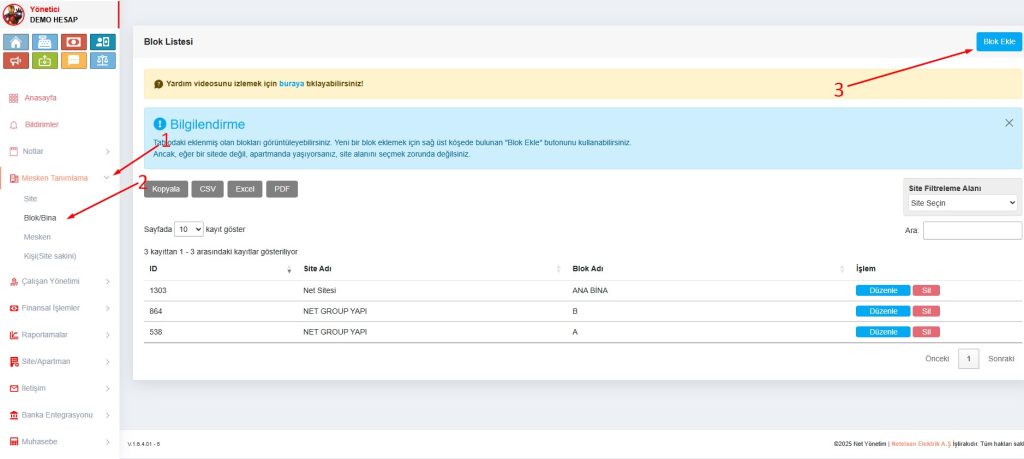Click the red megaphone announcement icon
This screenshot has width=1024, height=459.
tap(16, 62)
